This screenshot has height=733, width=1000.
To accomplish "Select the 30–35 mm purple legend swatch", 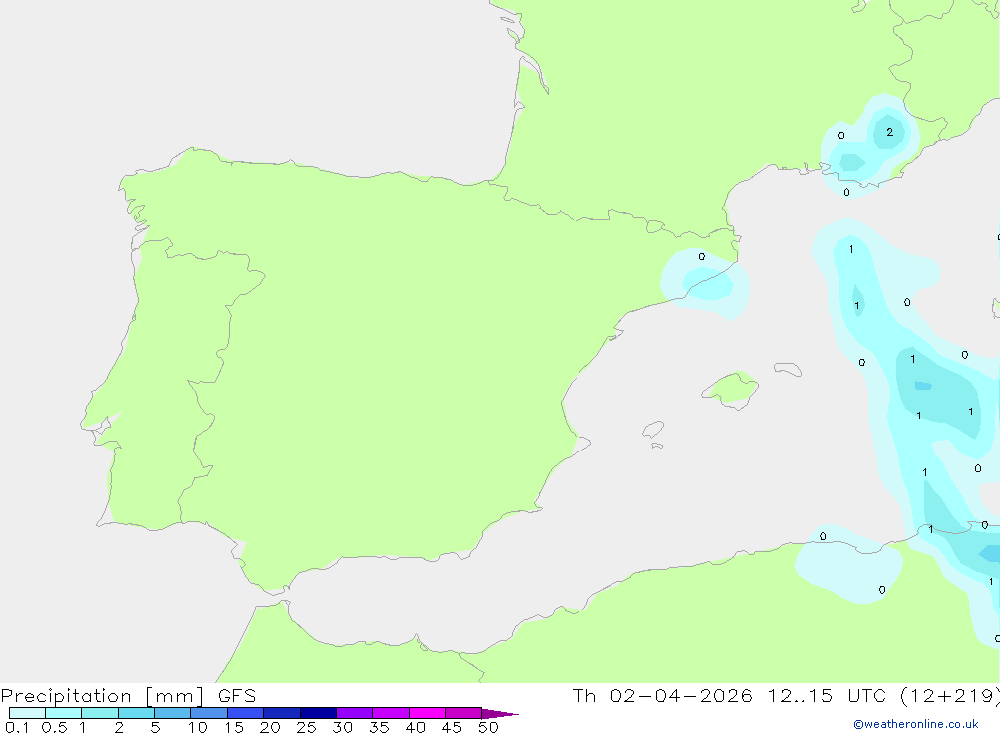I will click(x=355, y=713).
